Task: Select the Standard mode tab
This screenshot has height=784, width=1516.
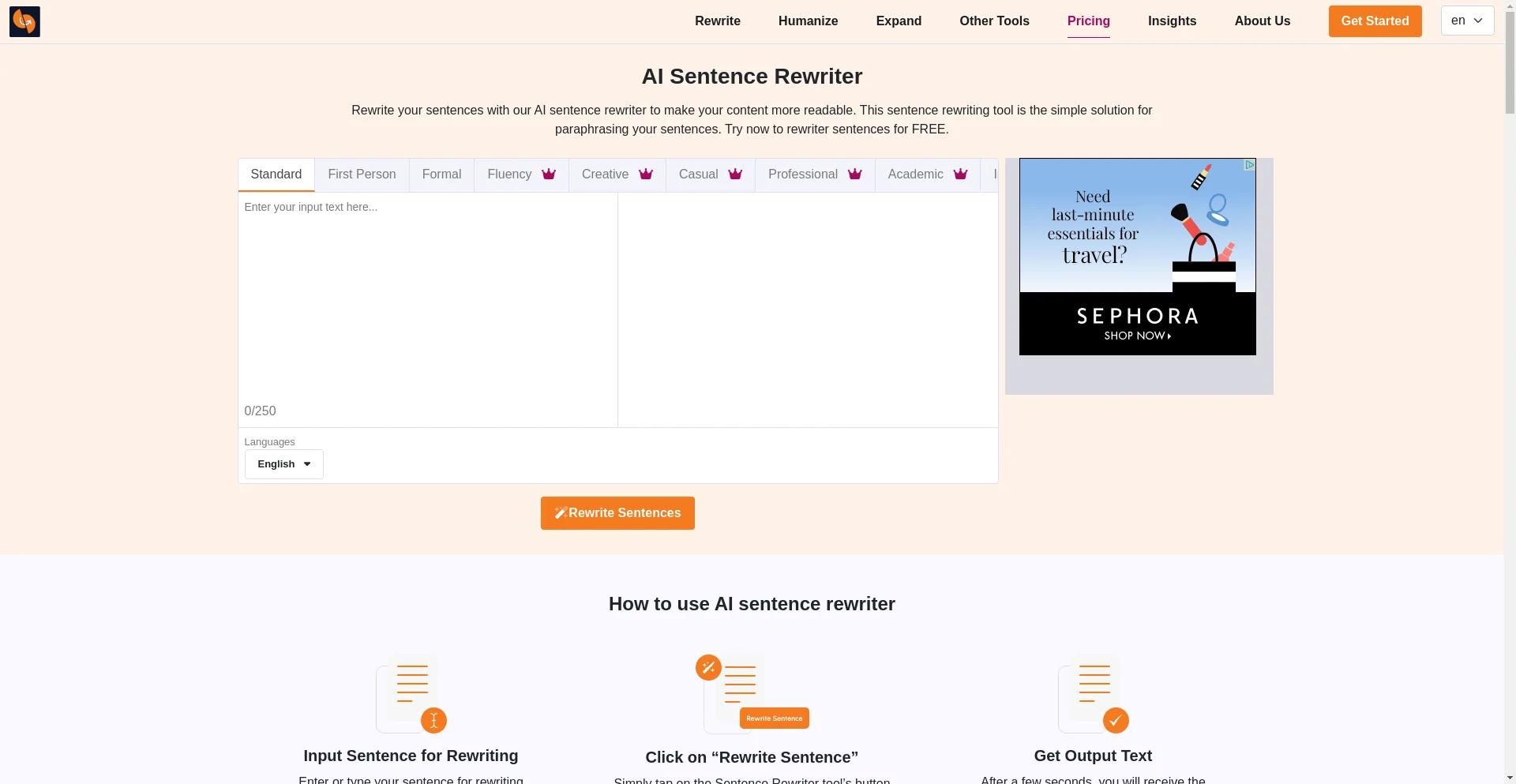Action: point(276,174)
